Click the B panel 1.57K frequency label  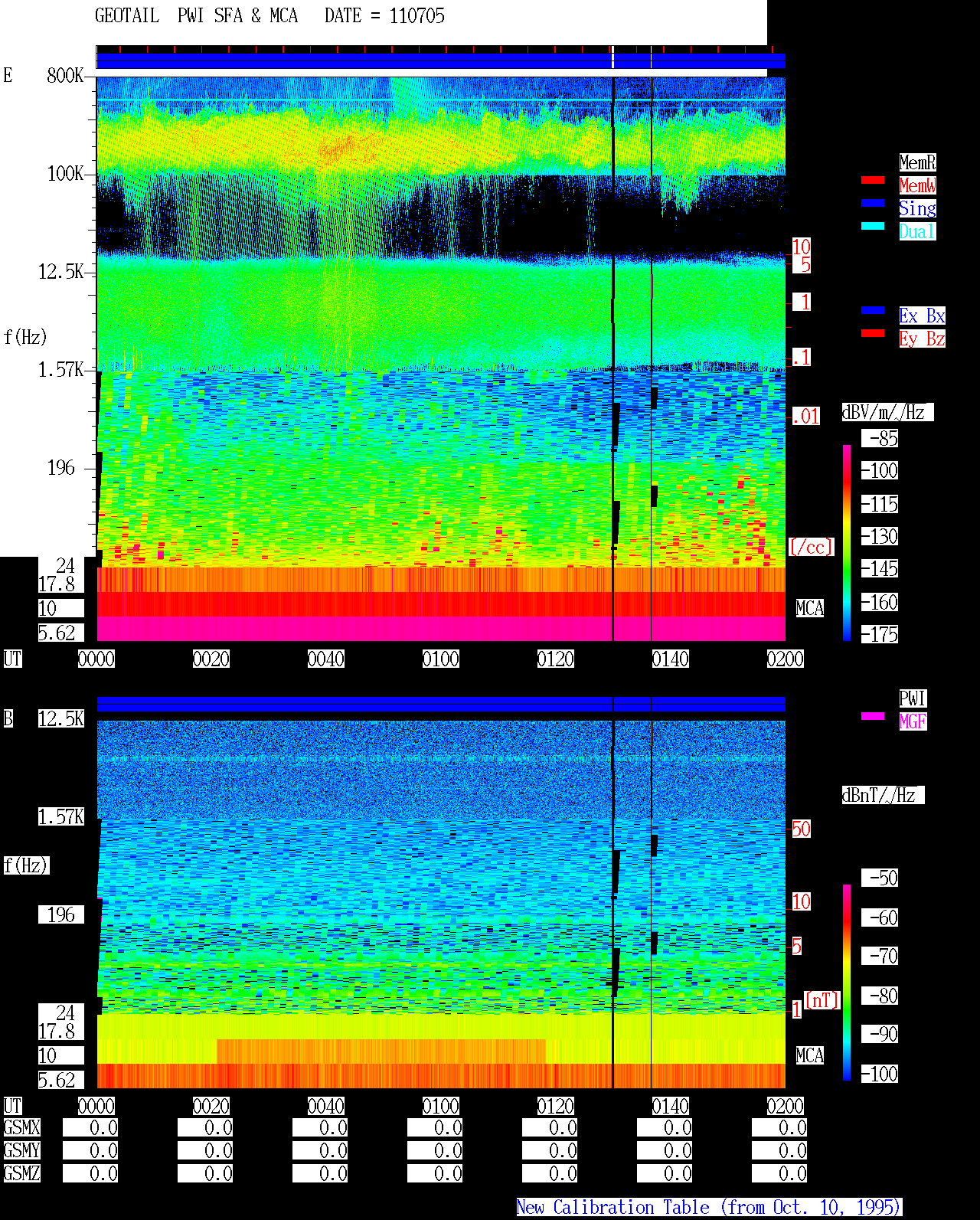coord(61,816)
